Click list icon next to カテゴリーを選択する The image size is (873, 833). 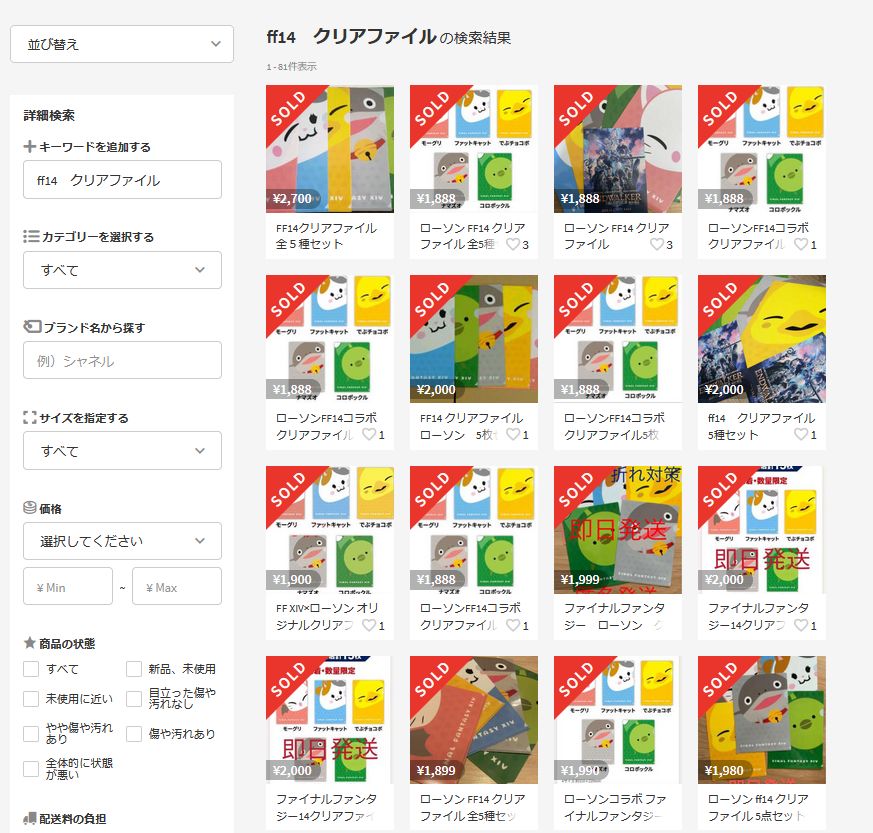point(31,237)
